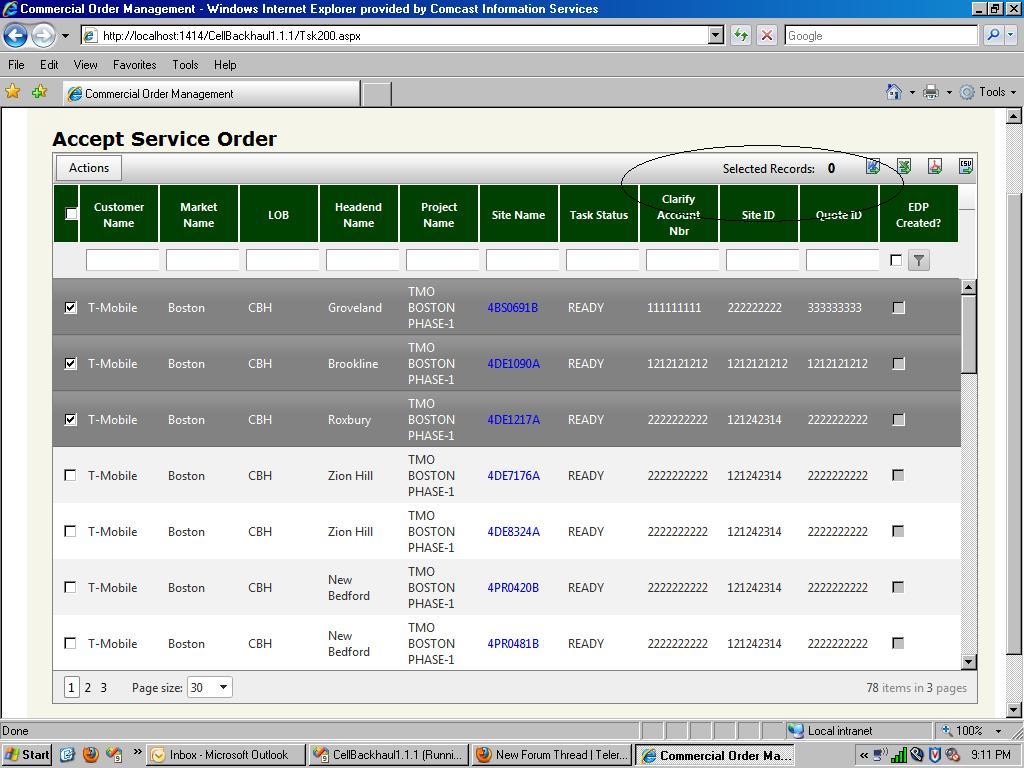Screen dimensions: 1024x768
Task: Go to the browser Home page icon
Action: click(893, 92)
